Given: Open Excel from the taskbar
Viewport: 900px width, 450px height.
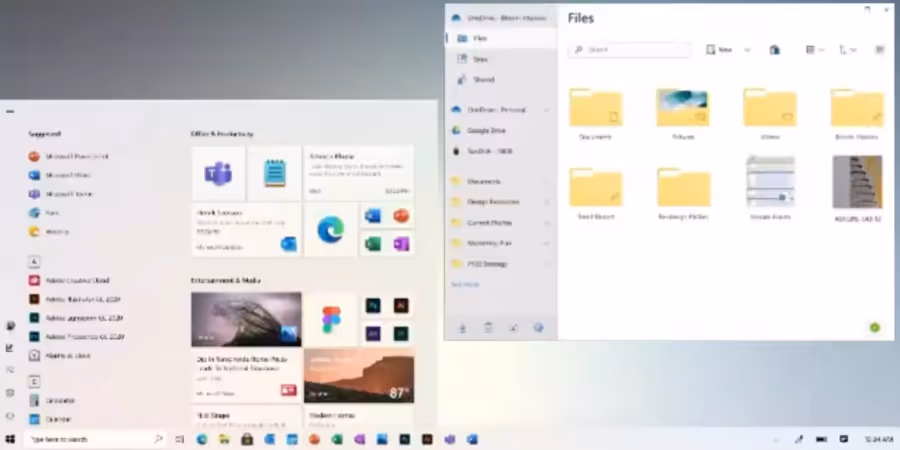Looking at the screenshot, I should (337, 439).
